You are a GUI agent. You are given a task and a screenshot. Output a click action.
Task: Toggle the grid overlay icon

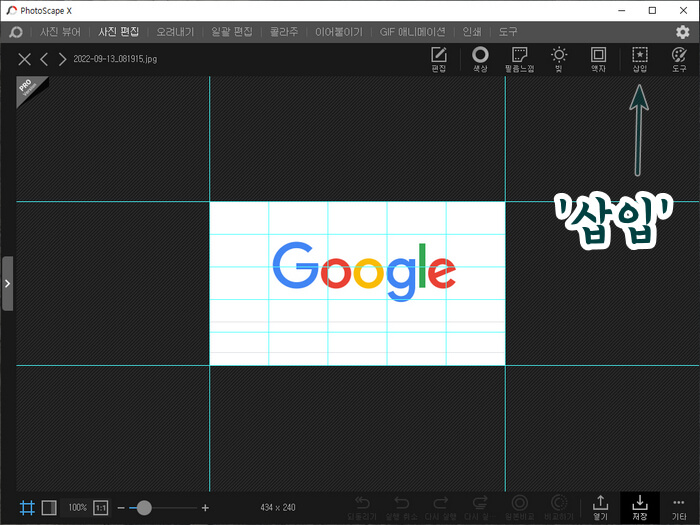pos(27,508)
